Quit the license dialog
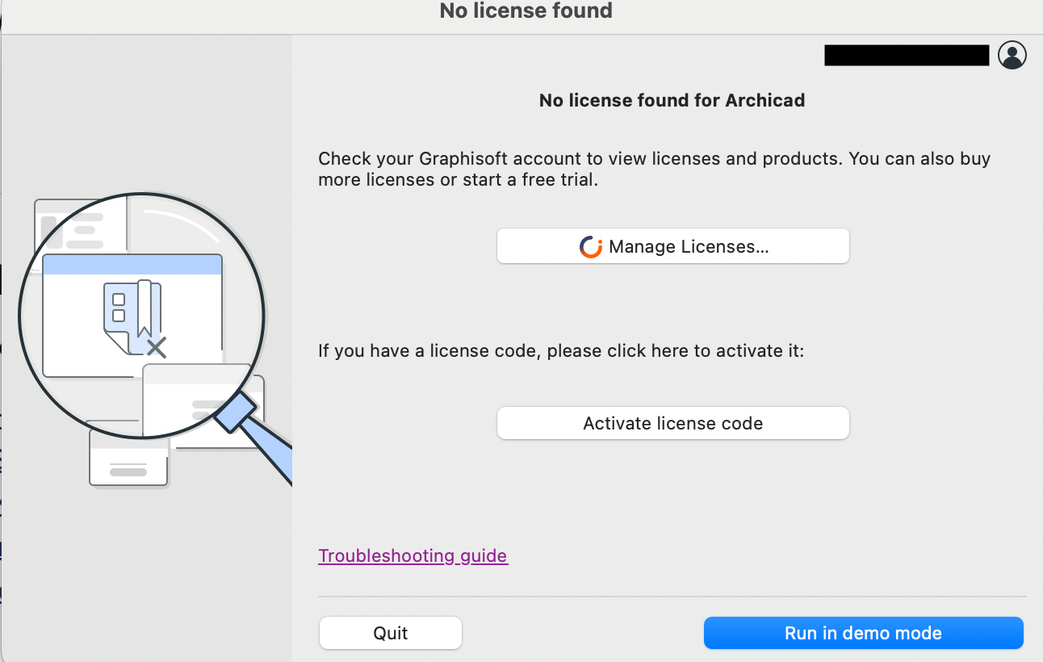The width and height of the screenshot is (1043, 662). (x=390, y=633)
